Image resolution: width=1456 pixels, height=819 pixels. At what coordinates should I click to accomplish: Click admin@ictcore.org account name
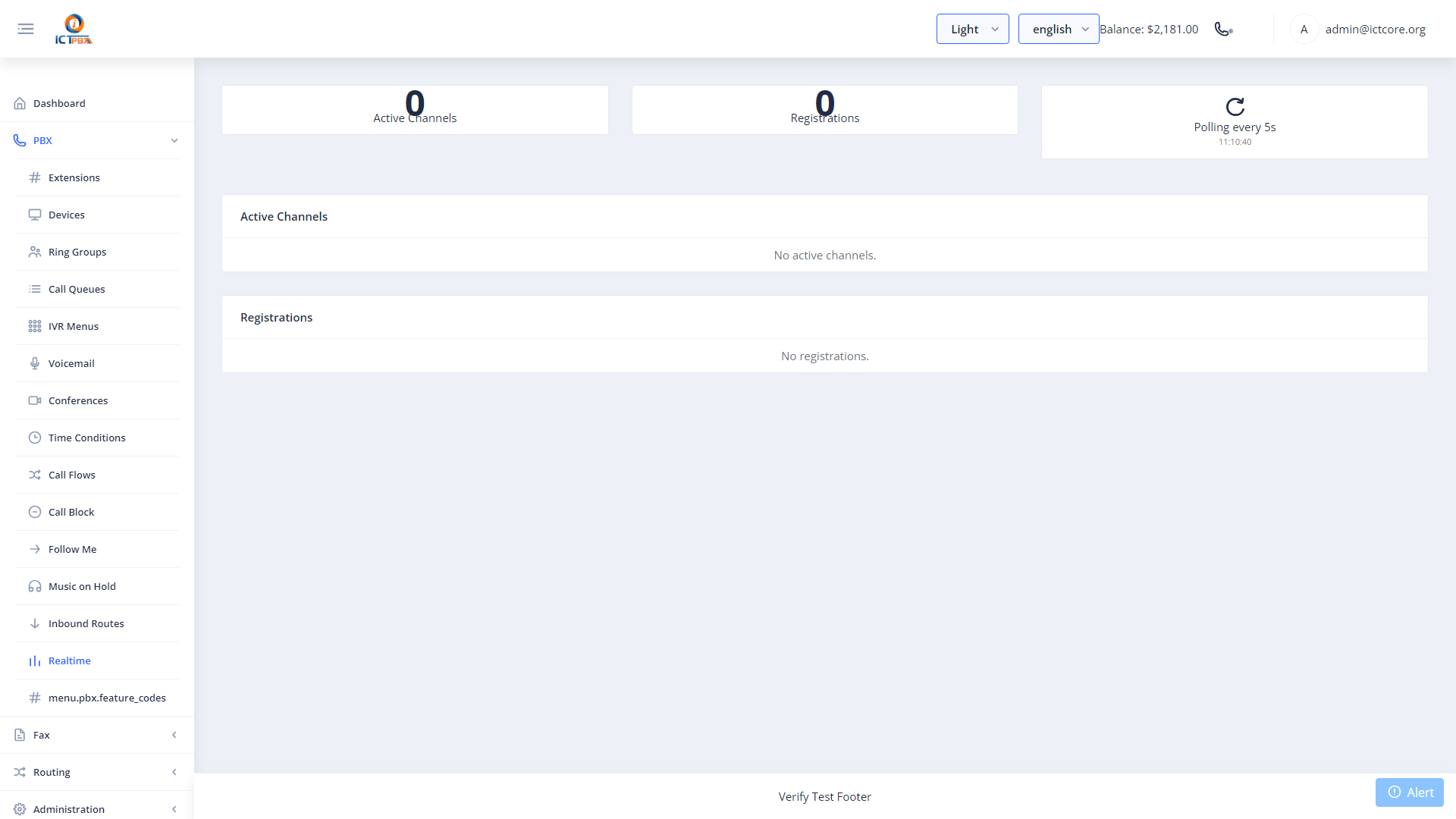point(1375,29)
